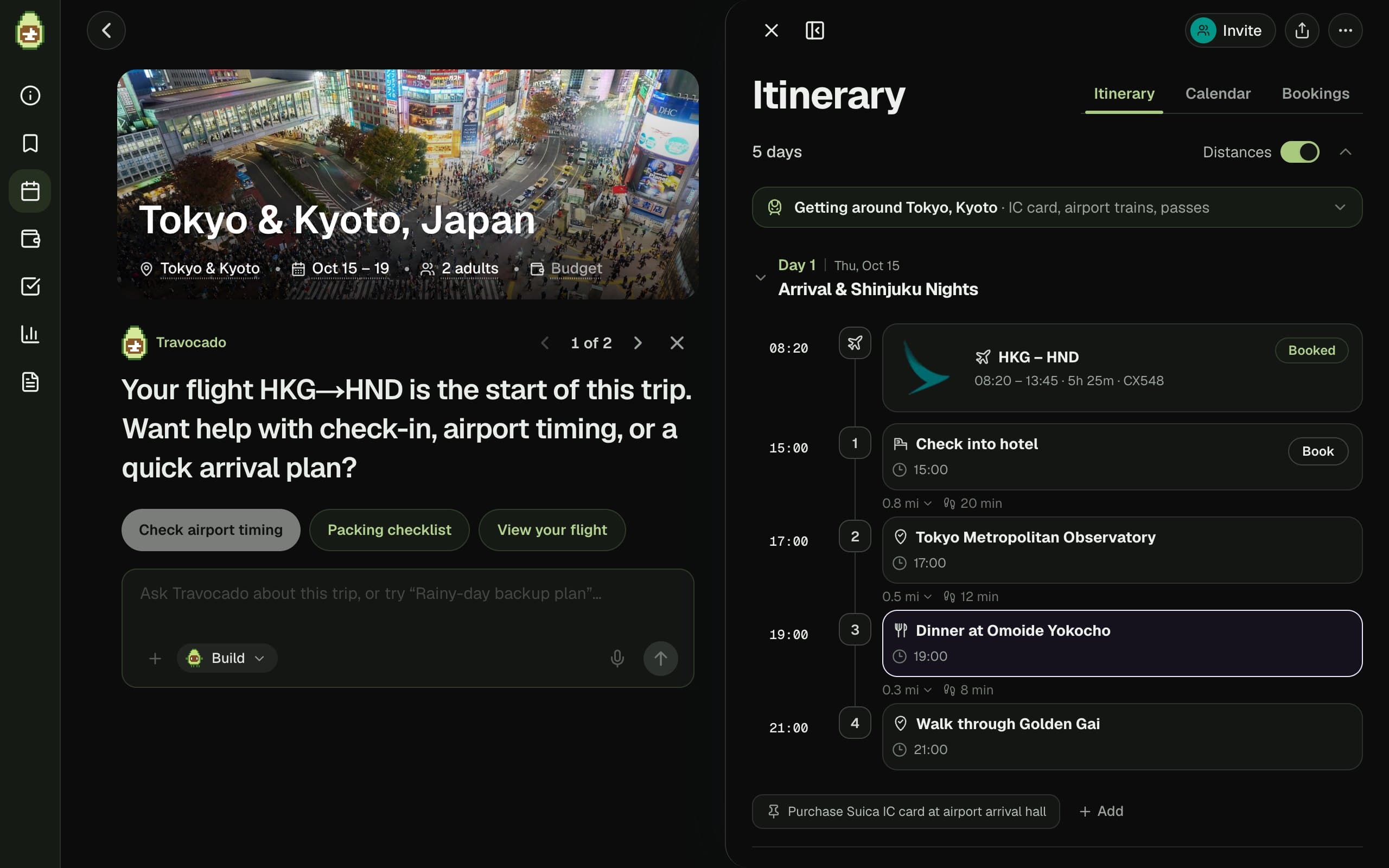Viewport: 1389px width, 868px height.
Task: Go to previous suggestion arrow
Action: (x=545, y=343)
